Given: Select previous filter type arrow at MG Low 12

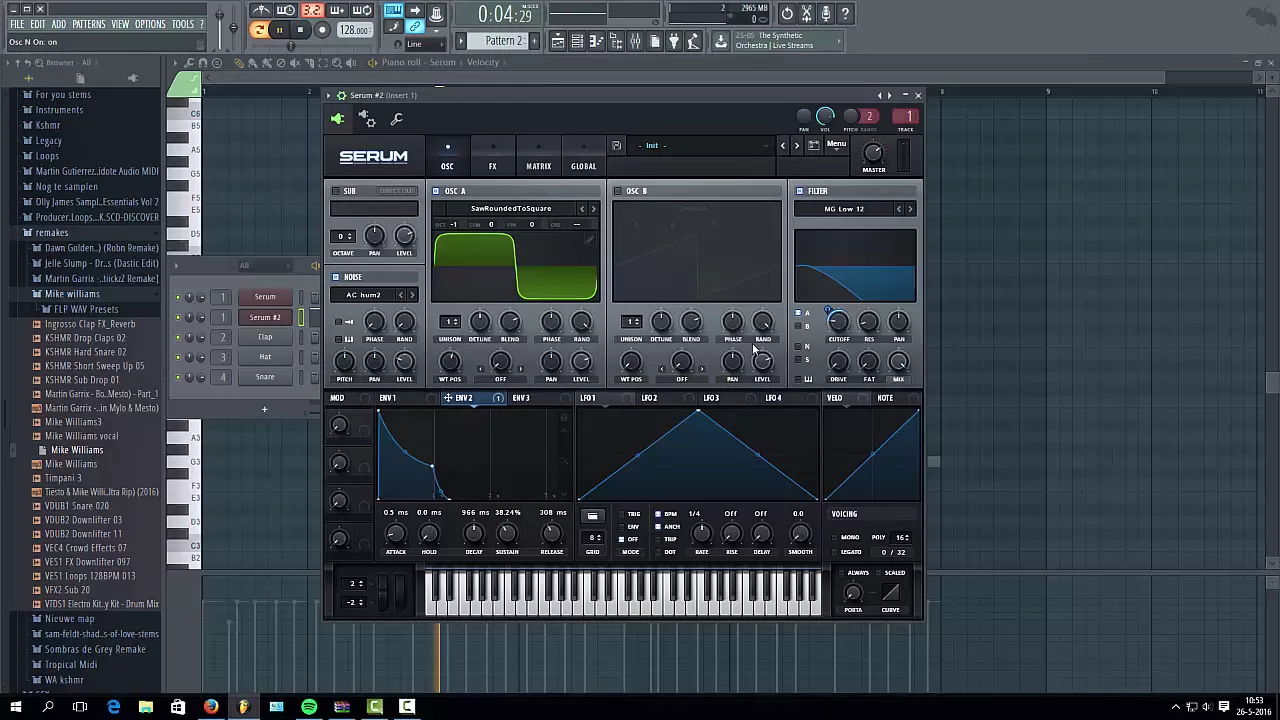Looking at the screenshot, I should click(898, 209).
